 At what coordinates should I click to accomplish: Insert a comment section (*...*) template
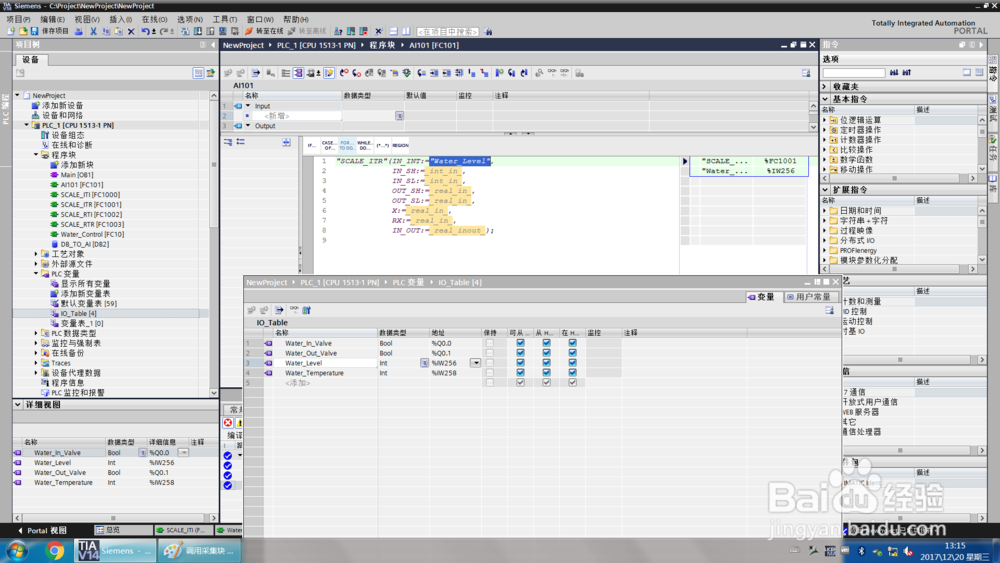click(x=383, y=145)
